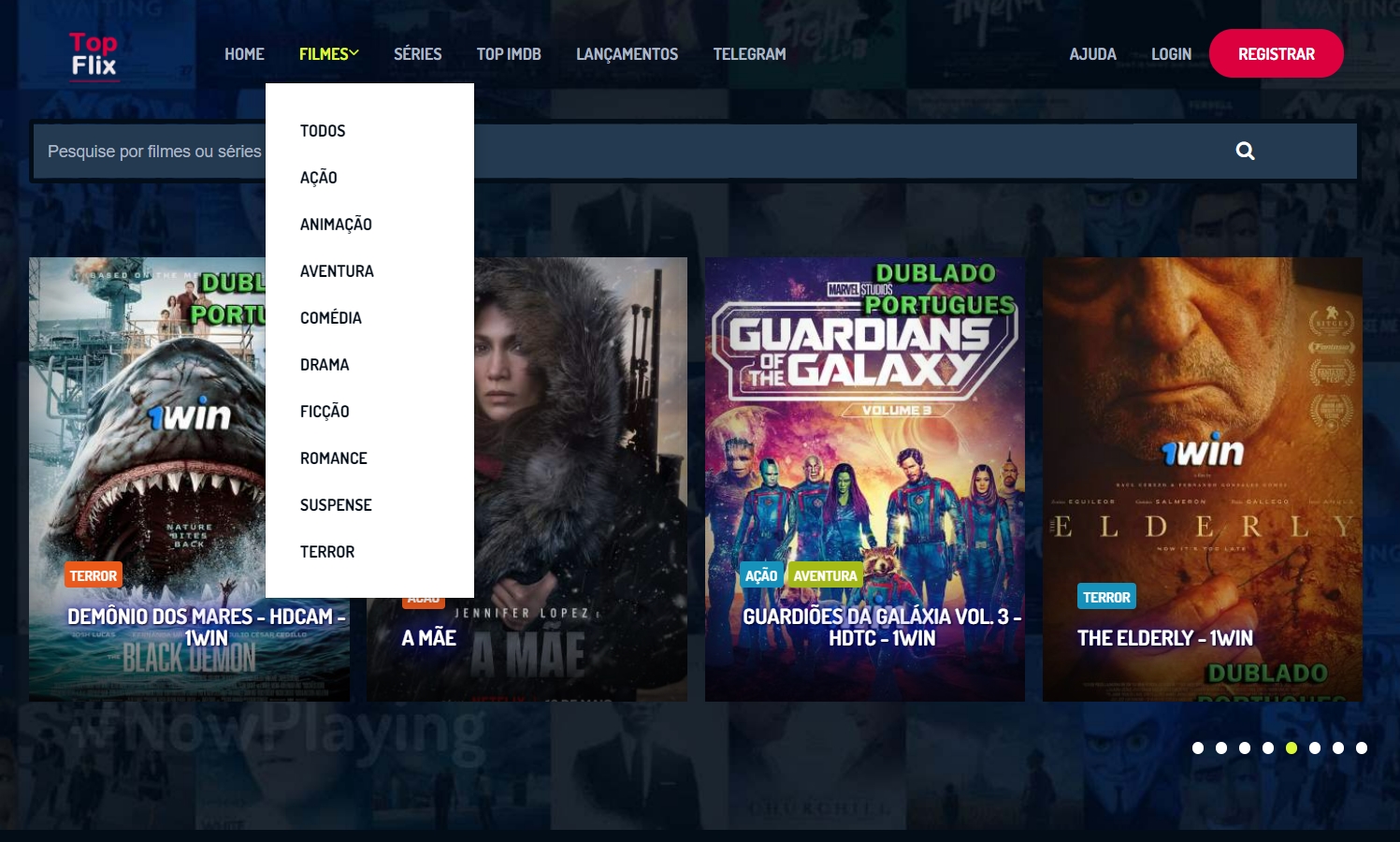Open Guardiões da Galáxia Vol. 3 poster
Screen dimensions: 1400x842
(865, 479)
